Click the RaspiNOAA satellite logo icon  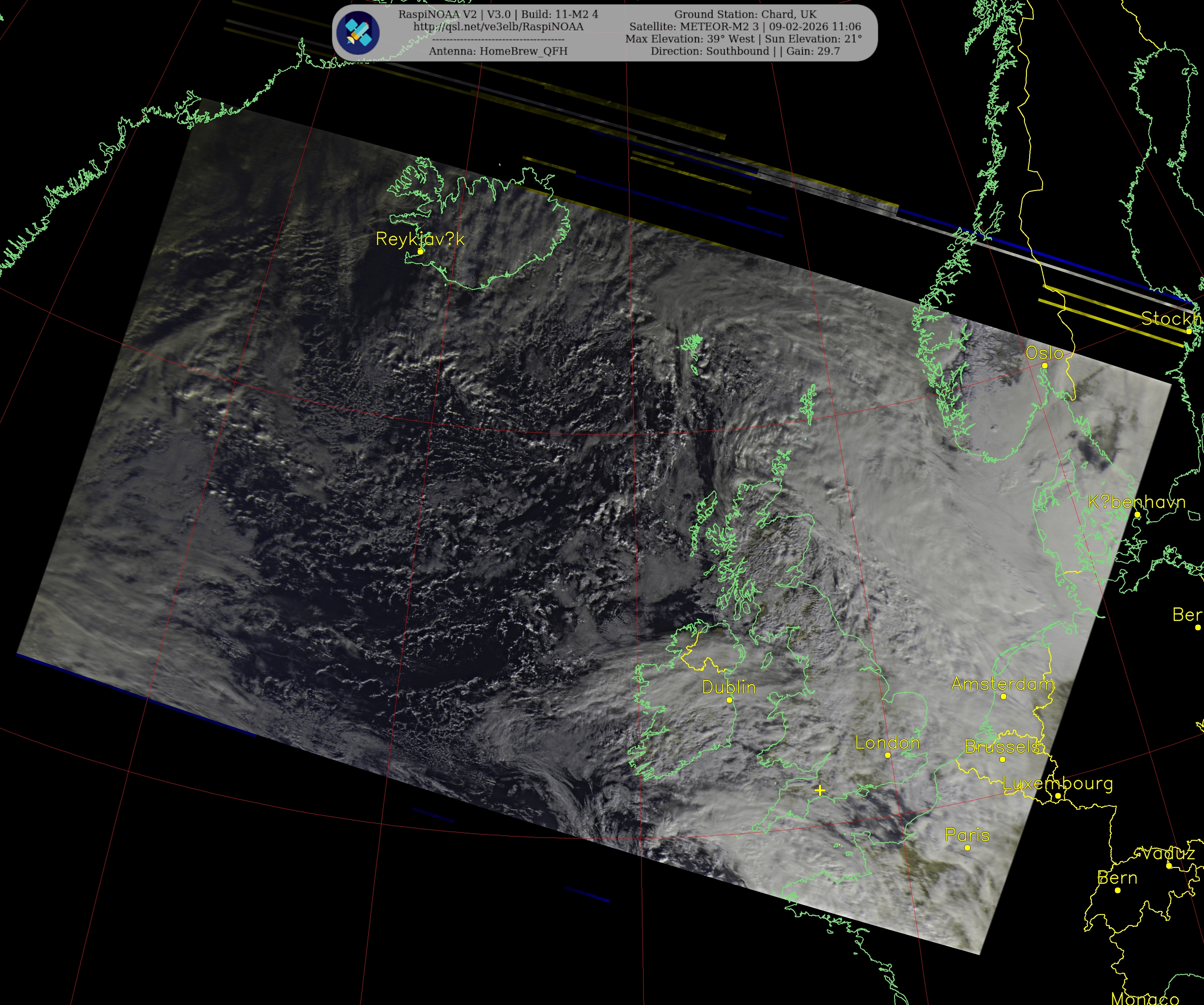[x=358, y=32]
